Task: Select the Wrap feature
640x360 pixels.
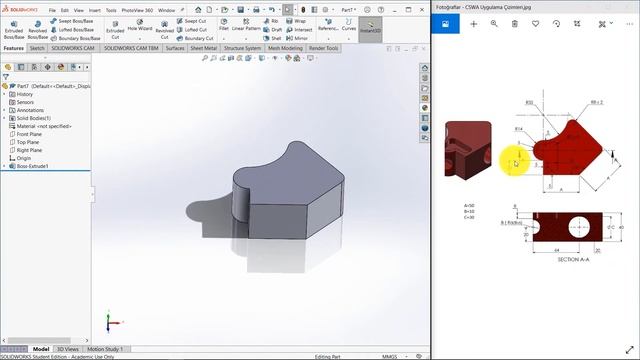Action: pyautogui.click(x=296, y=21)
